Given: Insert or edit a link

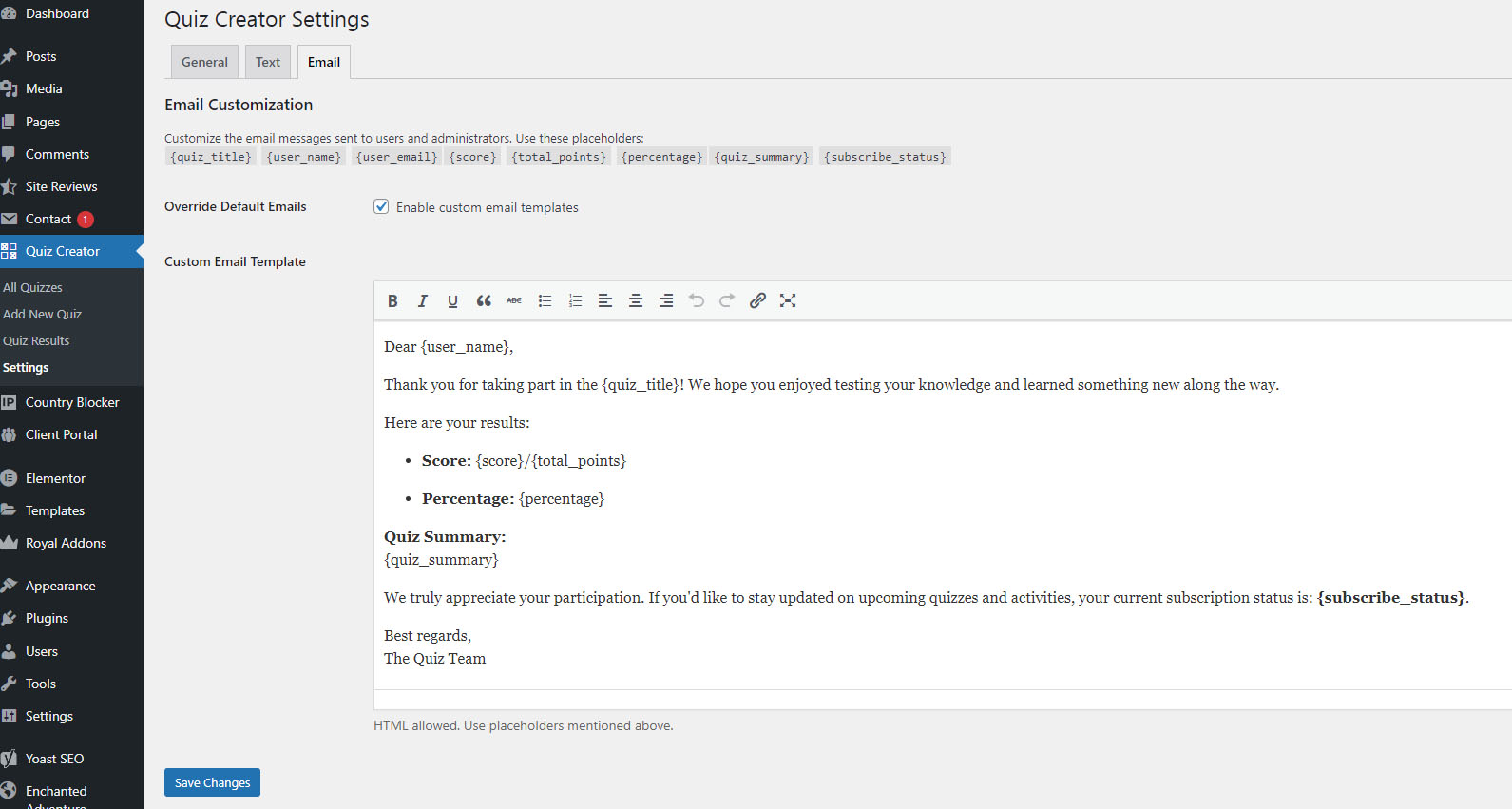Looking at the screenshot, I should pyautogui.click(x=757, y=300).
